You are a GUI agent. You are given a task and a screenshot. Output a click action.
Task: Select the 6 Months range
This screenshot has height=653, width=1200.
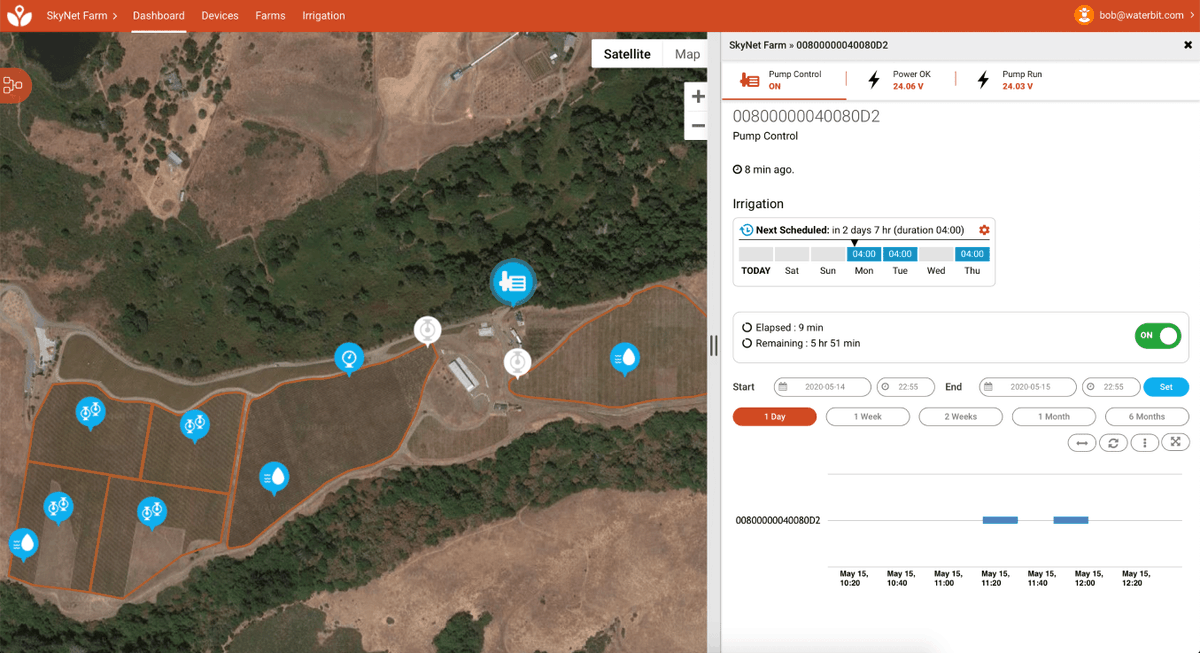(x=1147, y=417)
